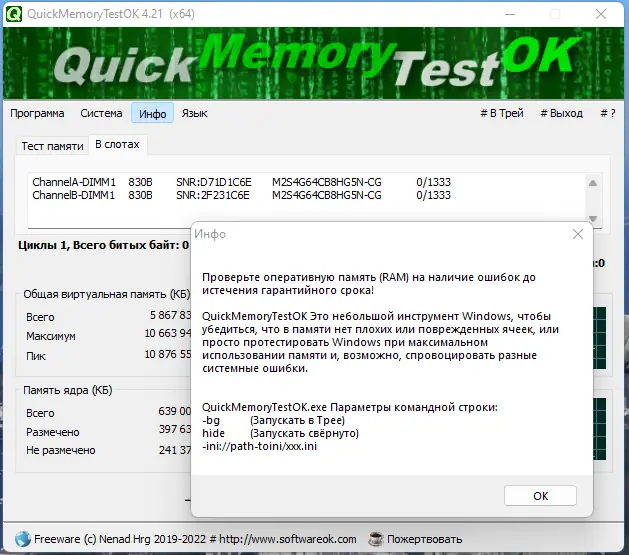This screenshot has width=629, height=555.
Task: Click the Размечено label
Action: click(x=53, y=432)
